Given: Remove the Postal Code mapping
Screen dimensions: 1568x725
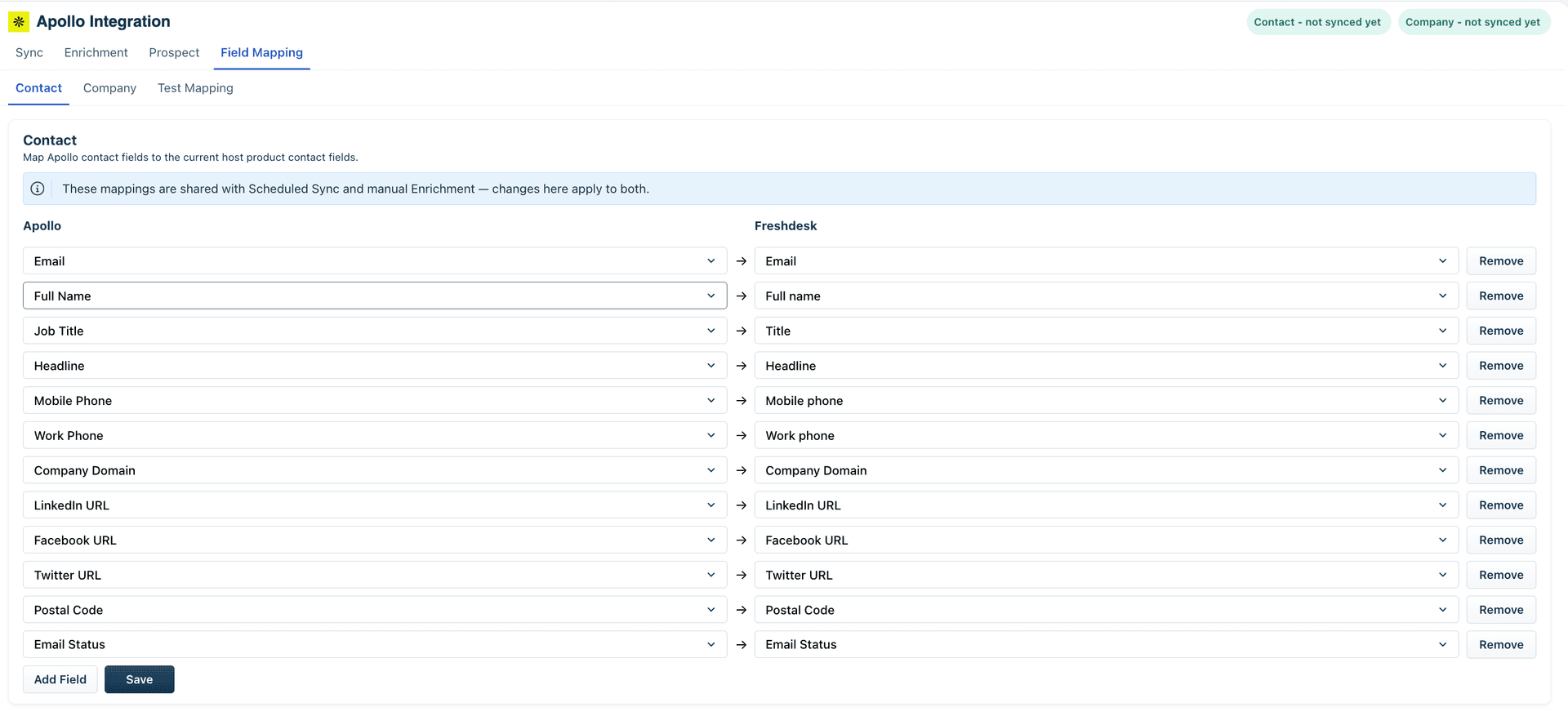Looking at the screenshot, I should [x=1501, y=610].
